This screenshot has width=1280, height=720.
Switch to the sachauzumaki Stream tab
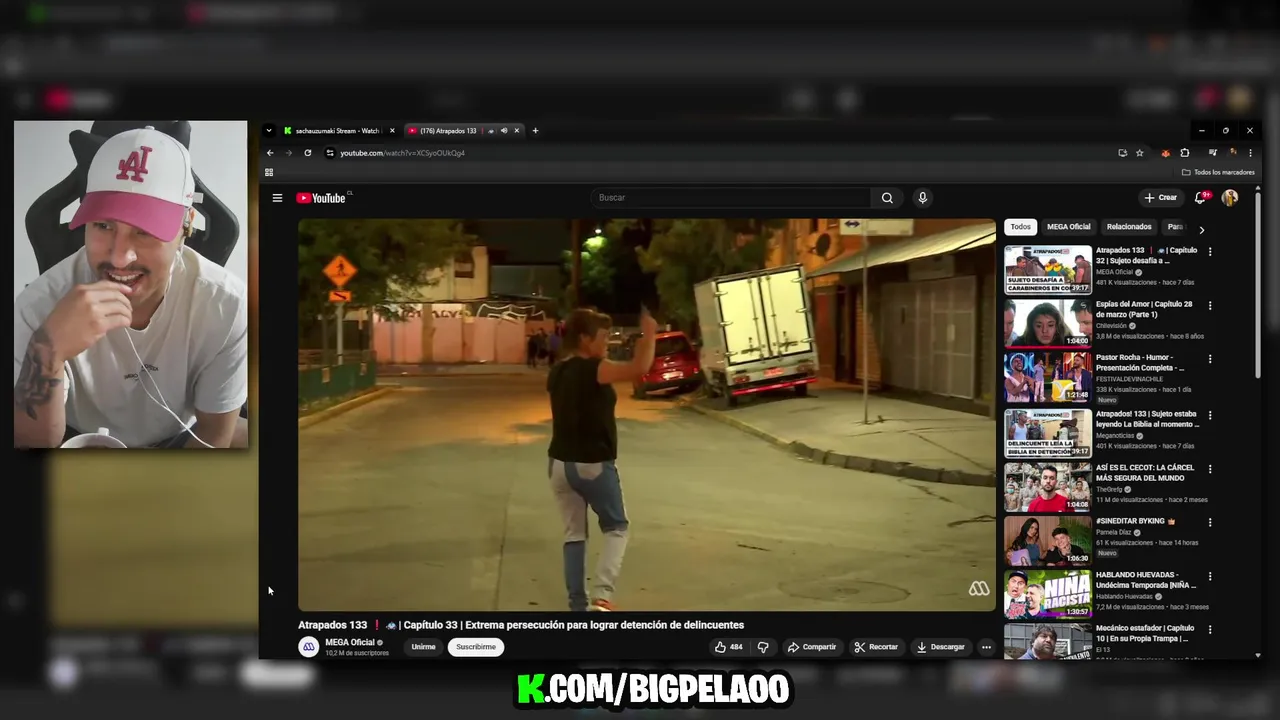tap(338, 131)
